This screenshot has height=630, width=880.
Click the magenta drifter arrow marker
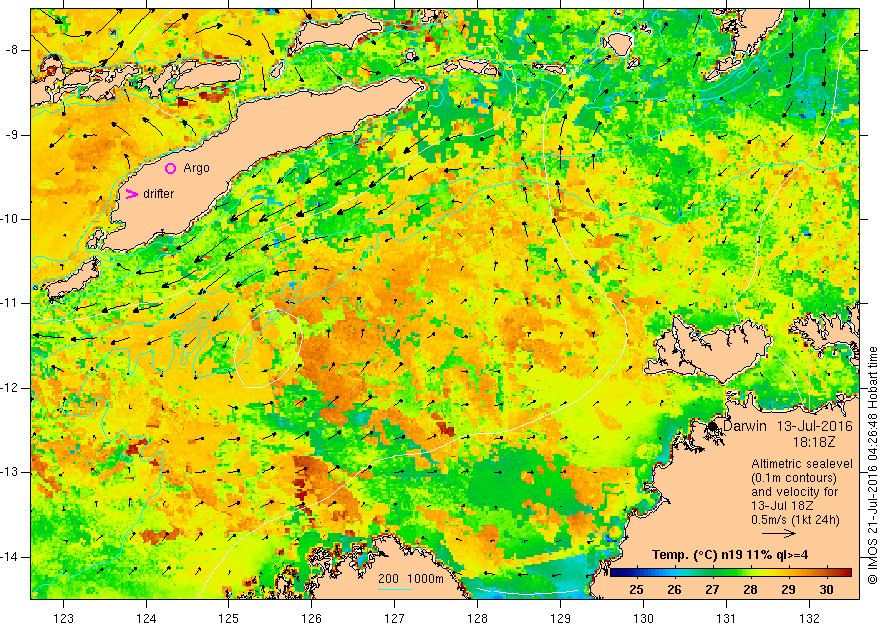pos(131,194)
